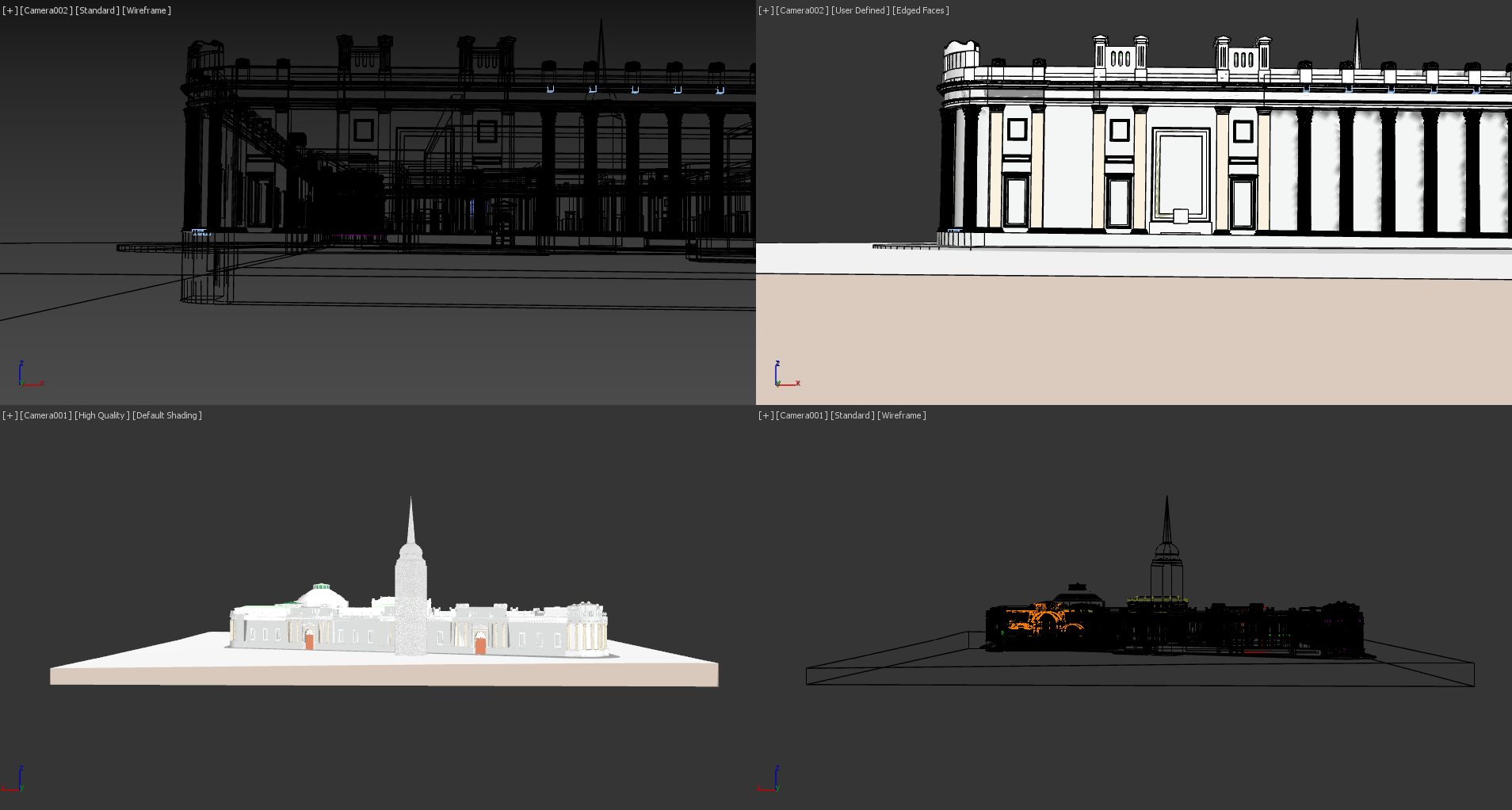
Task: Open the Default Shading menu
Action: [167, 415]
